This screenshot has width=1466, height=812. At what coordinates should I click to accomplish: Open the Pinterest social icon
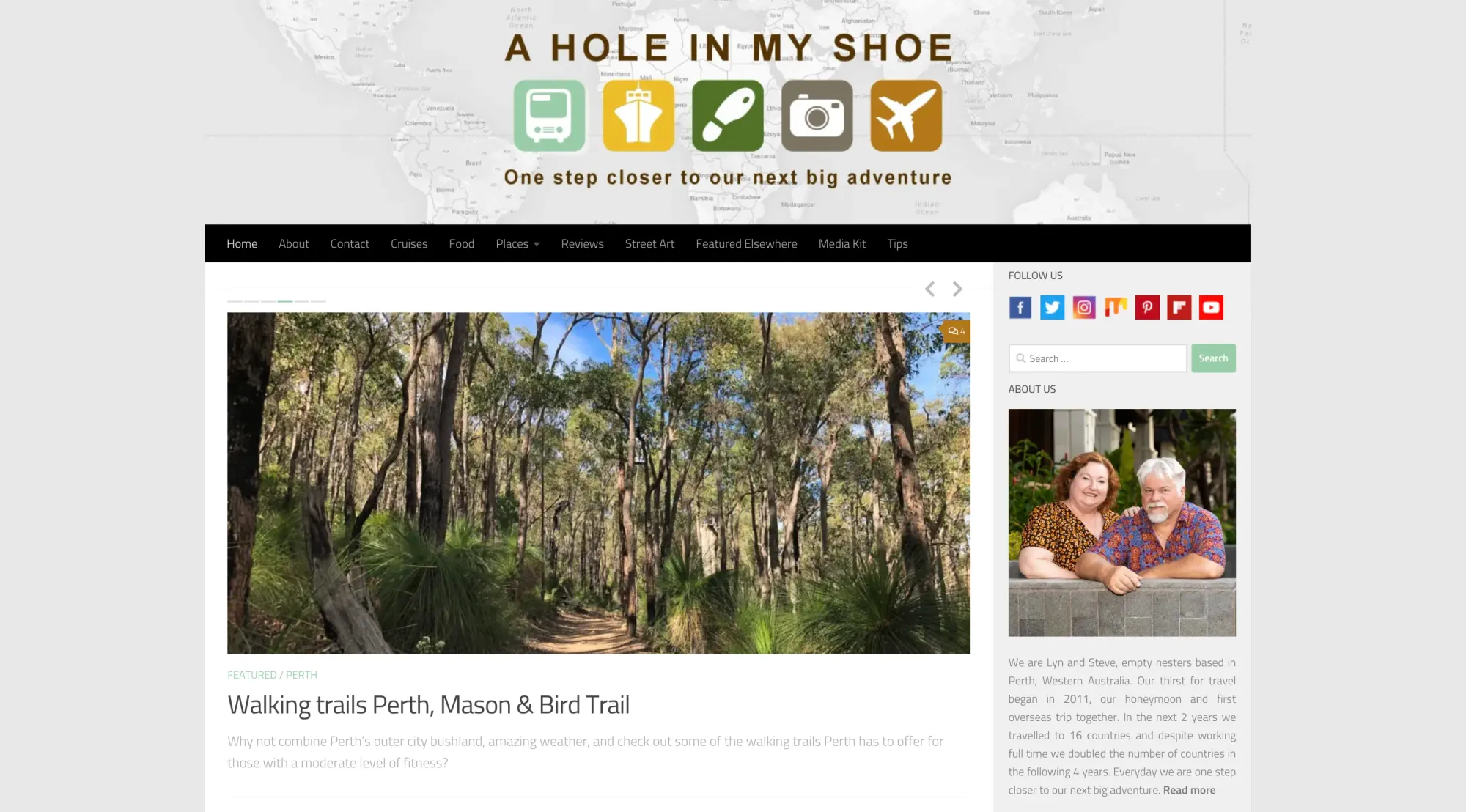1147,307
